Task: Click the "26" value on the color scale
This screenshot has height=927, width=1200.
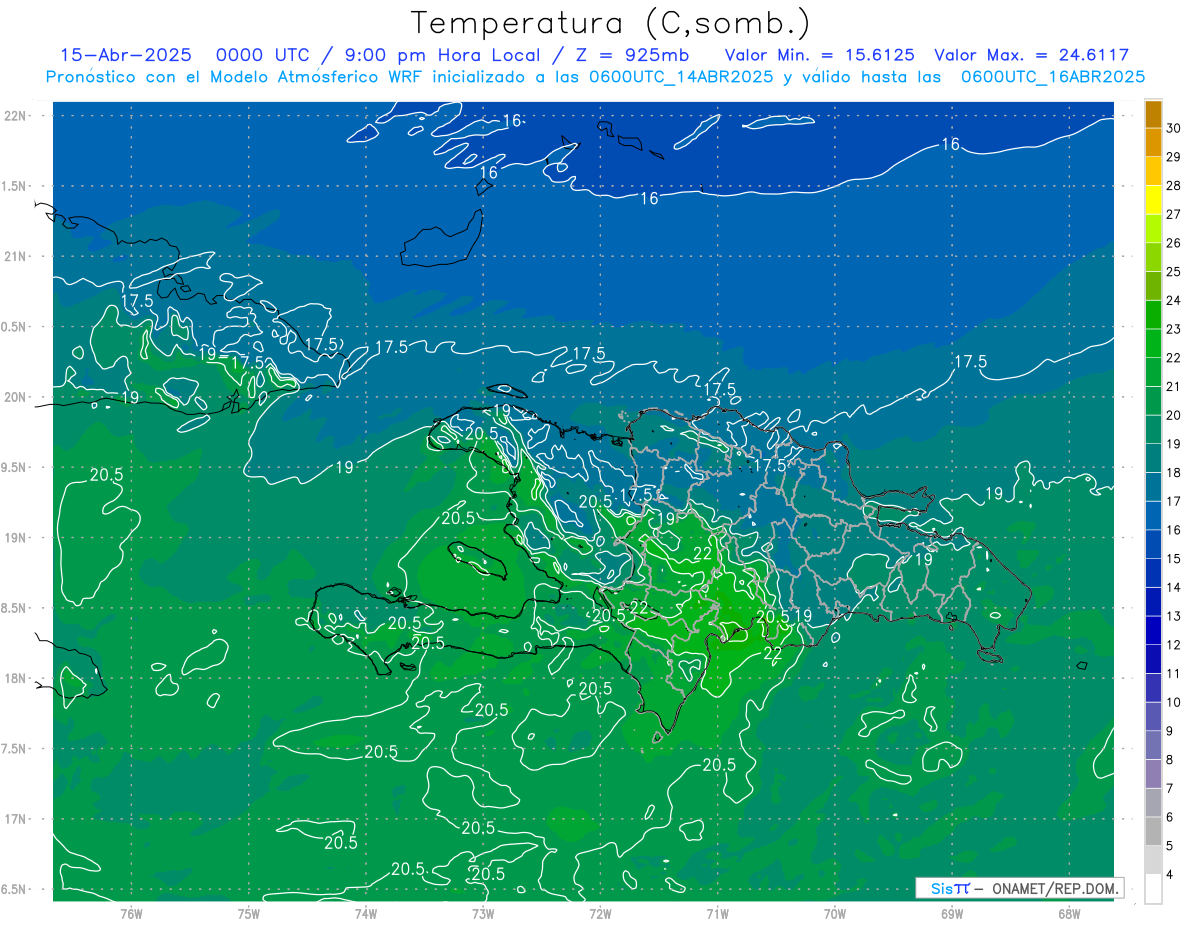Action: coord(1173,243)
